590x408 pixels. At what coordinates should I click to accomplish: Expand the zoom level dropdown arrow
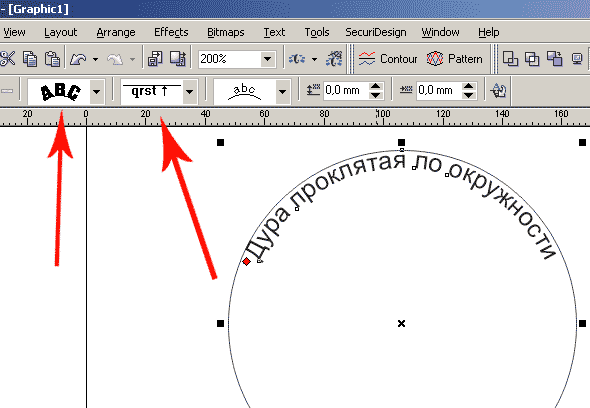[268, 59]
